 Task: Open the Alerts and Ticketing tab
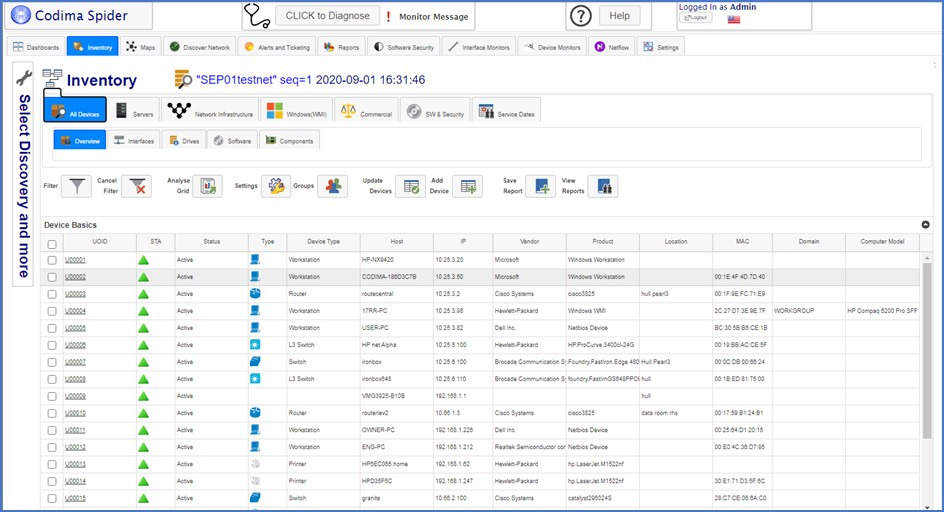[x=277, y=47]
